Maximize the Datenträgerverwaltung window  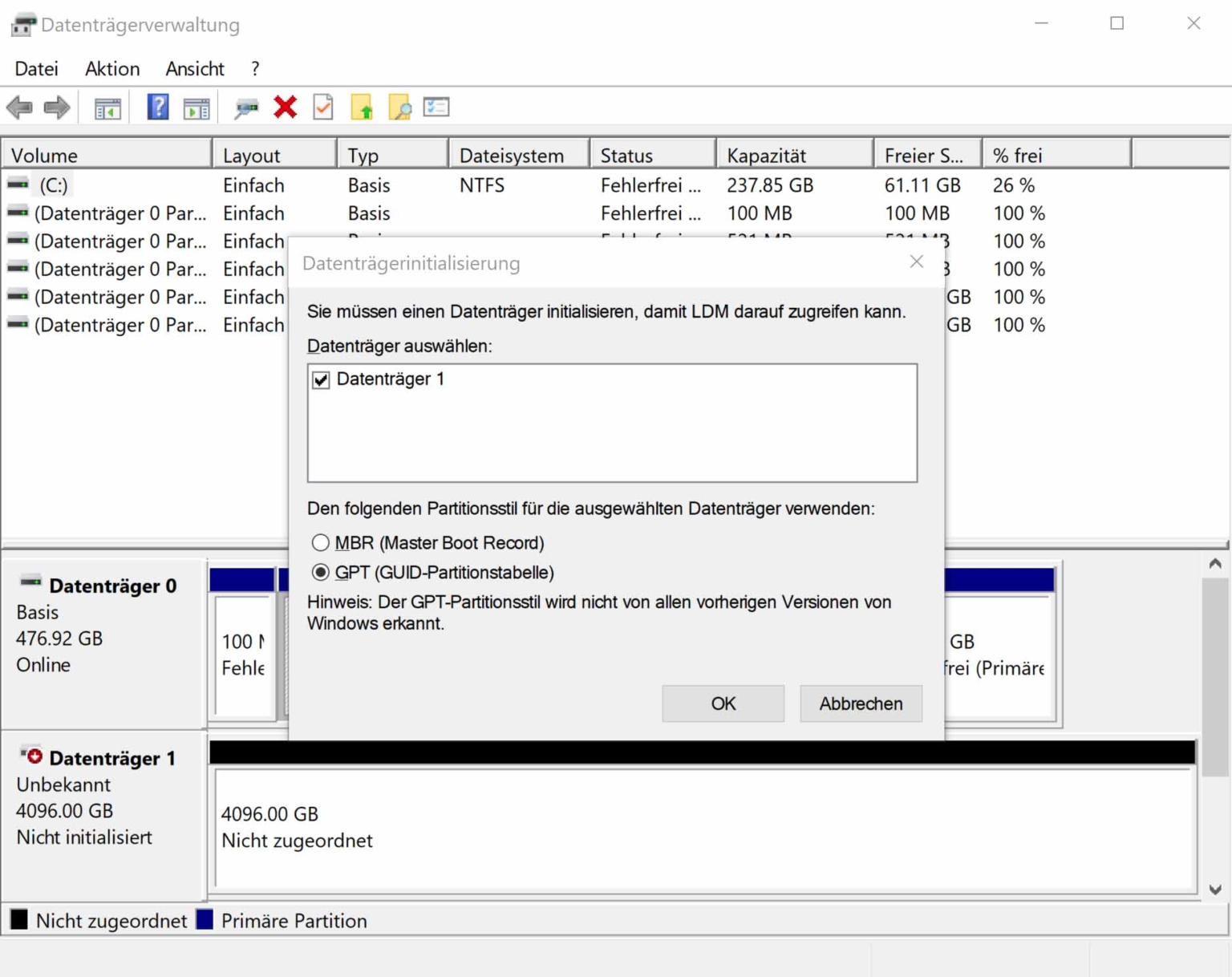coord(1117,23)
